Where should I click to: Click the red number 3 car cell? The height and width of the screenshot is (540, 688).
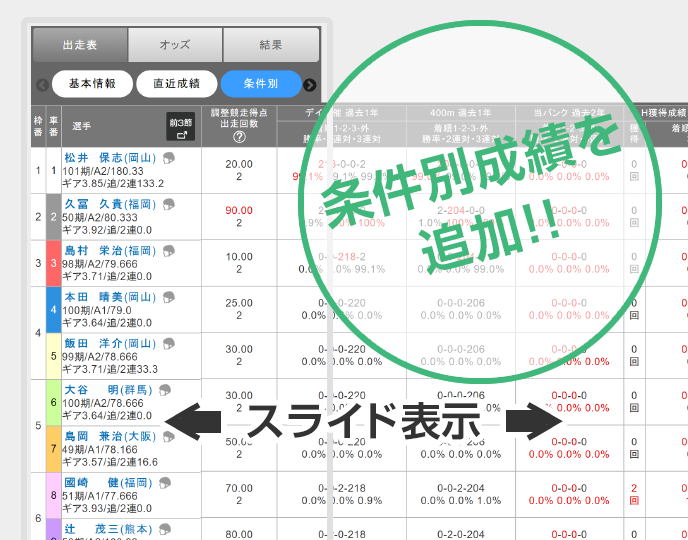(x=53, y=263)
